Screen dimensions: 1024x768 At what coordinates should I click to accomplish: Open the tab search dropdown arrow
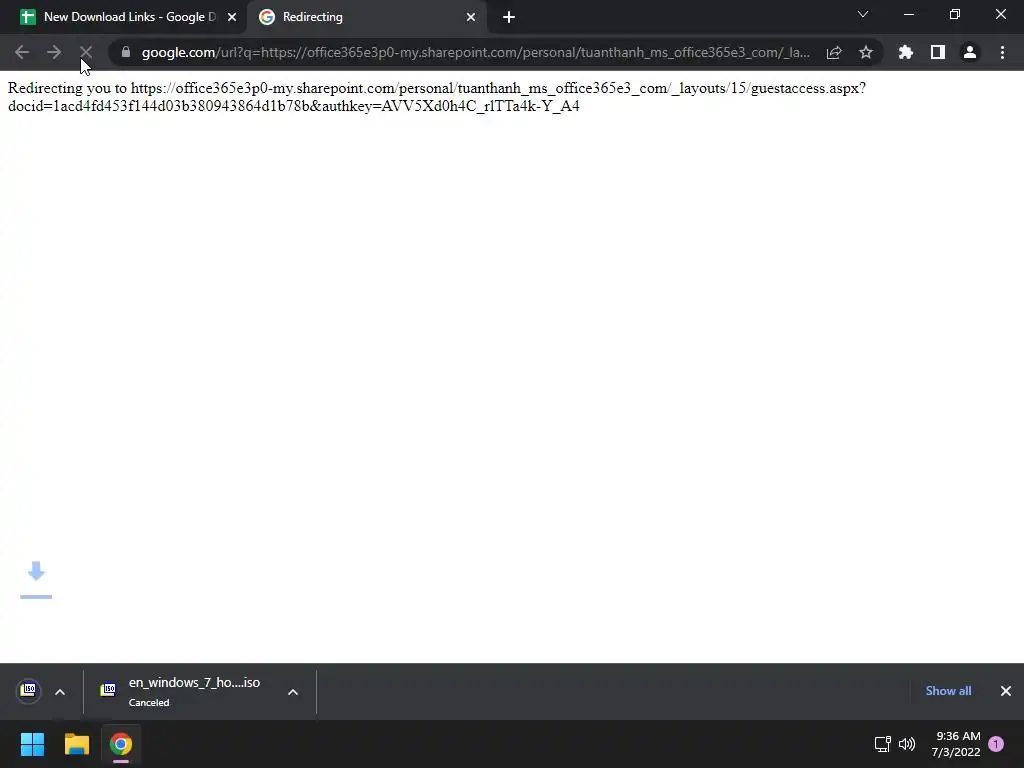click(863, 14)
